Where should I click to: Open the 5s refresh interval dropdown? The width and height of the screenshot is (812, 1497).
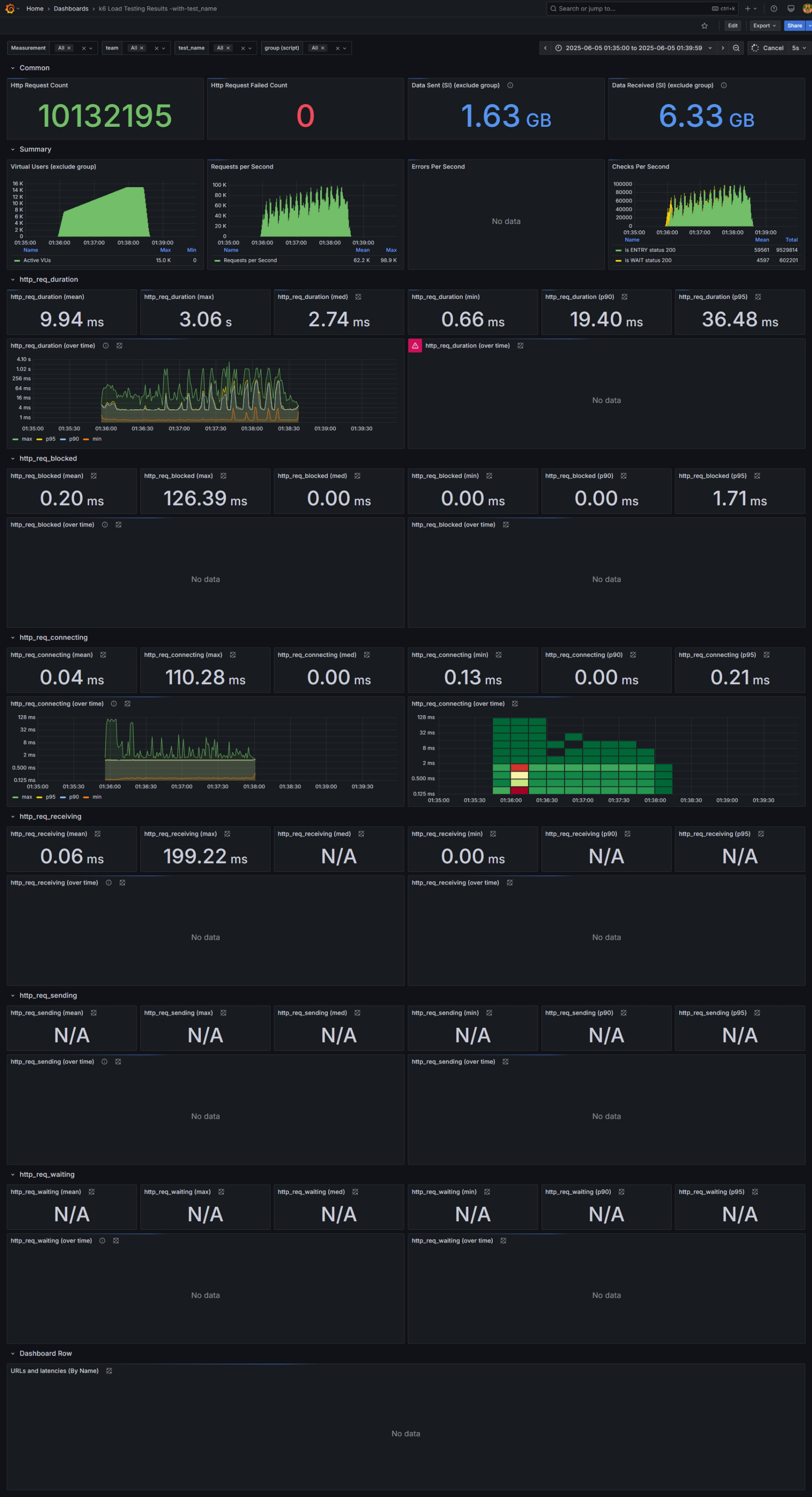pos(799,48)
